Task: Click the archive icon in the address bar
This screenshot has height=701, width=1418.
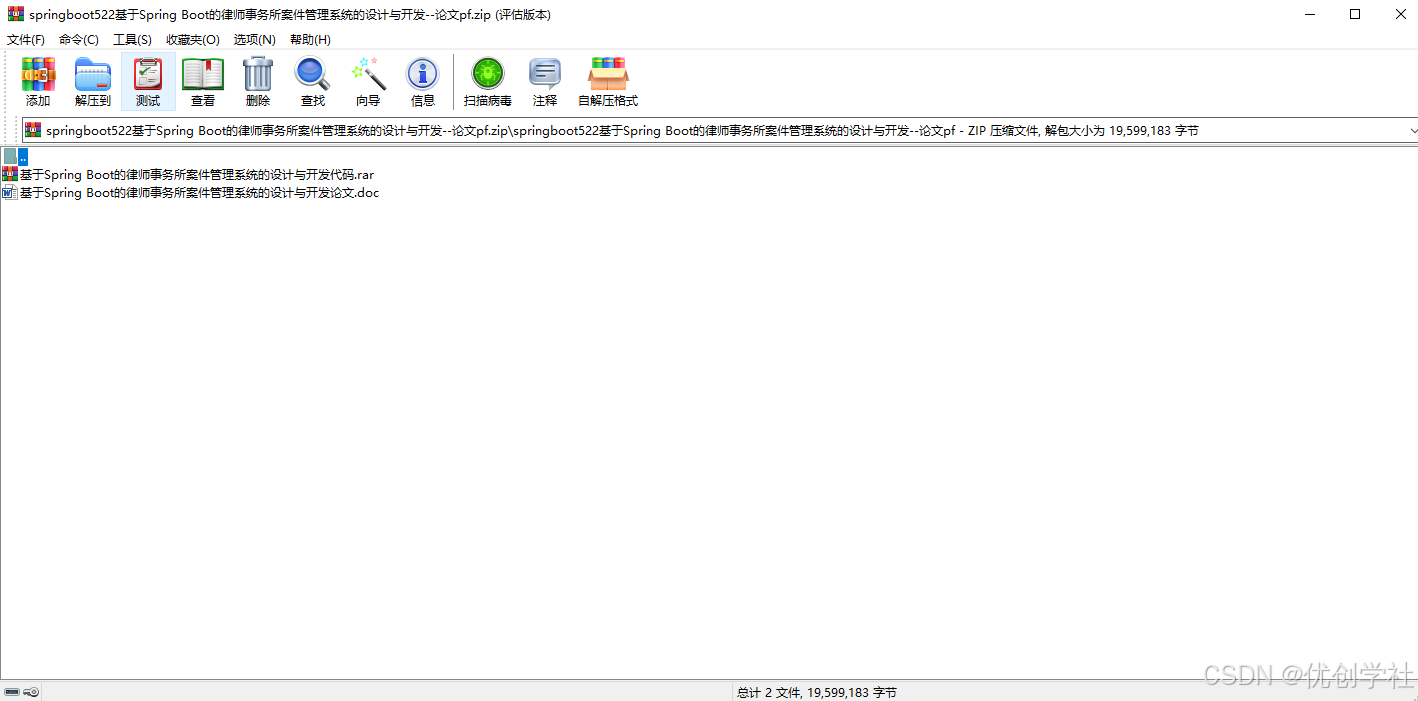Action: pos(33,130)
